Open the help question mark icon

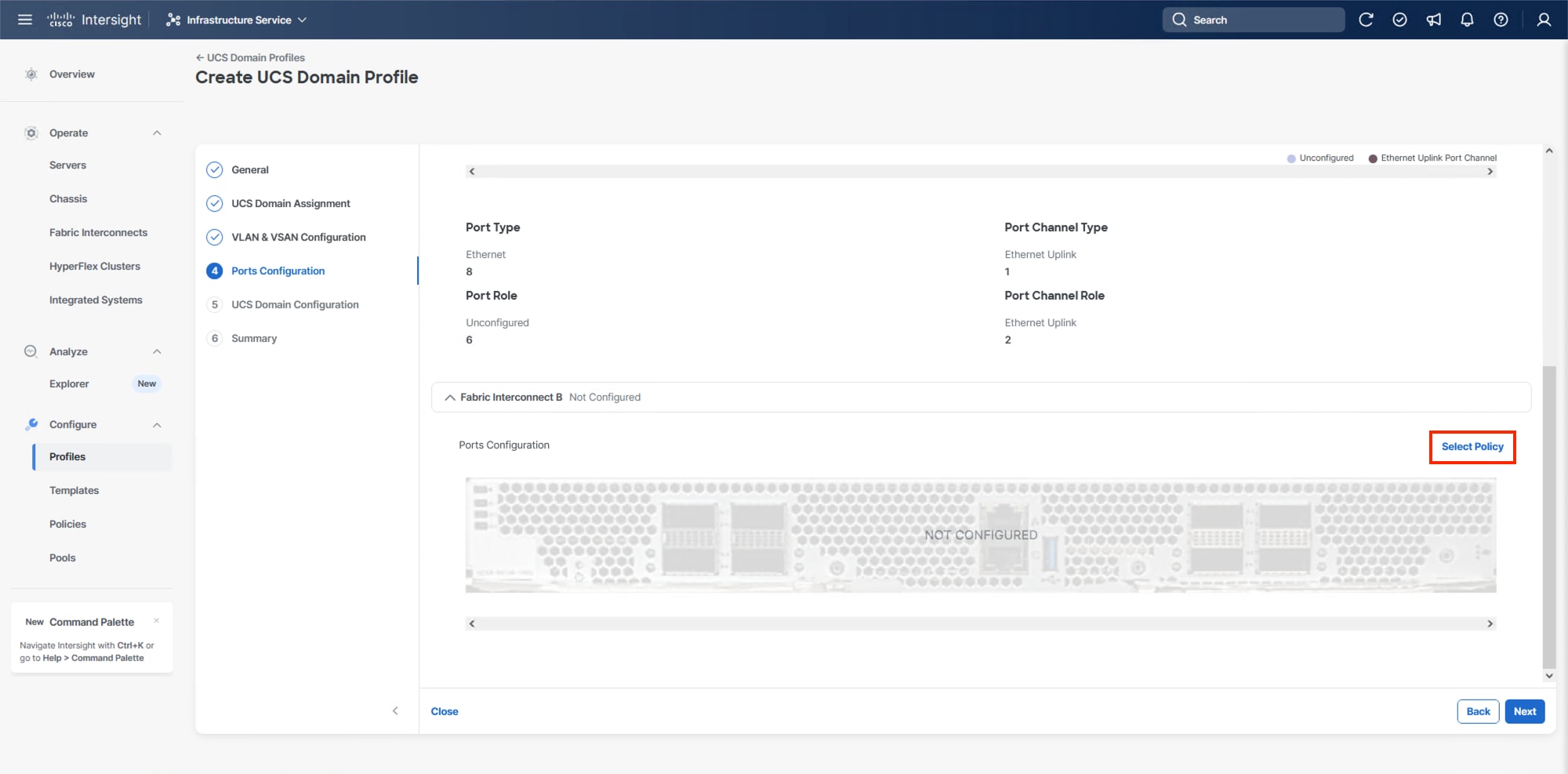point(1501,20)
